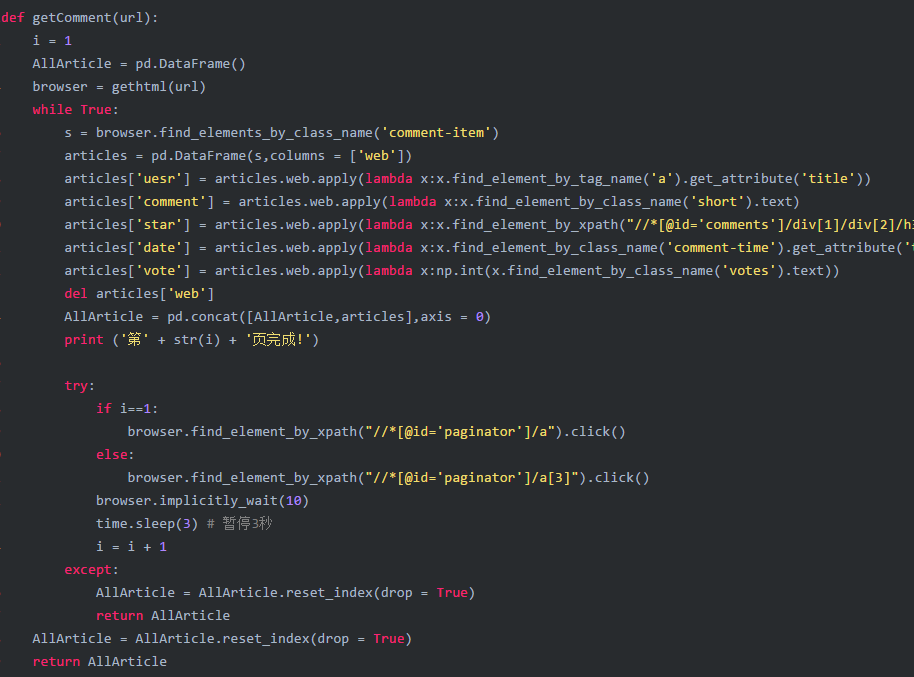Click the 'time.sleep(3)' call

click(147, 524)
